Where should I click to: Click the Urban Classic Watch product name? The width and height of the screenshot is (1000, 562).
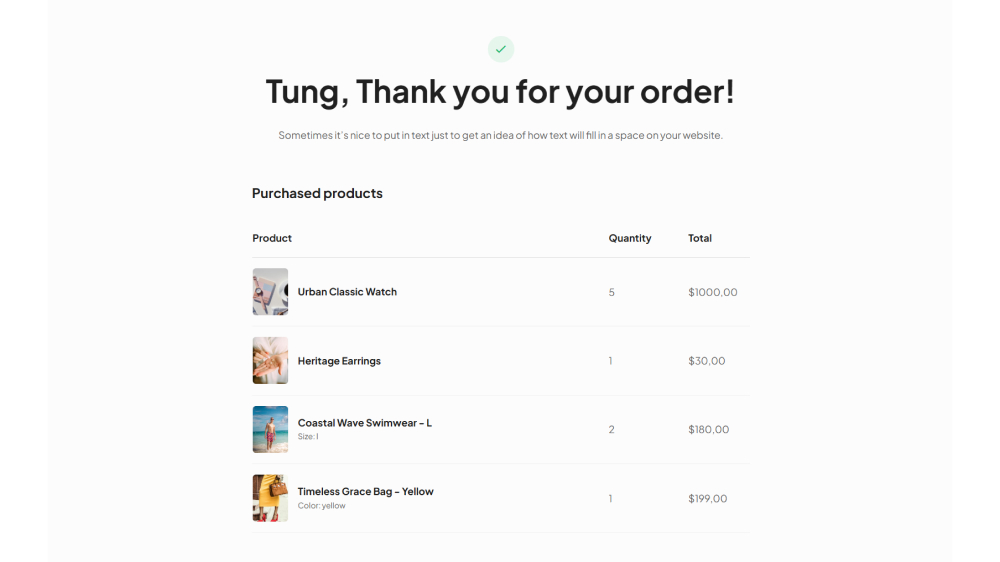[x=347, y=292]
